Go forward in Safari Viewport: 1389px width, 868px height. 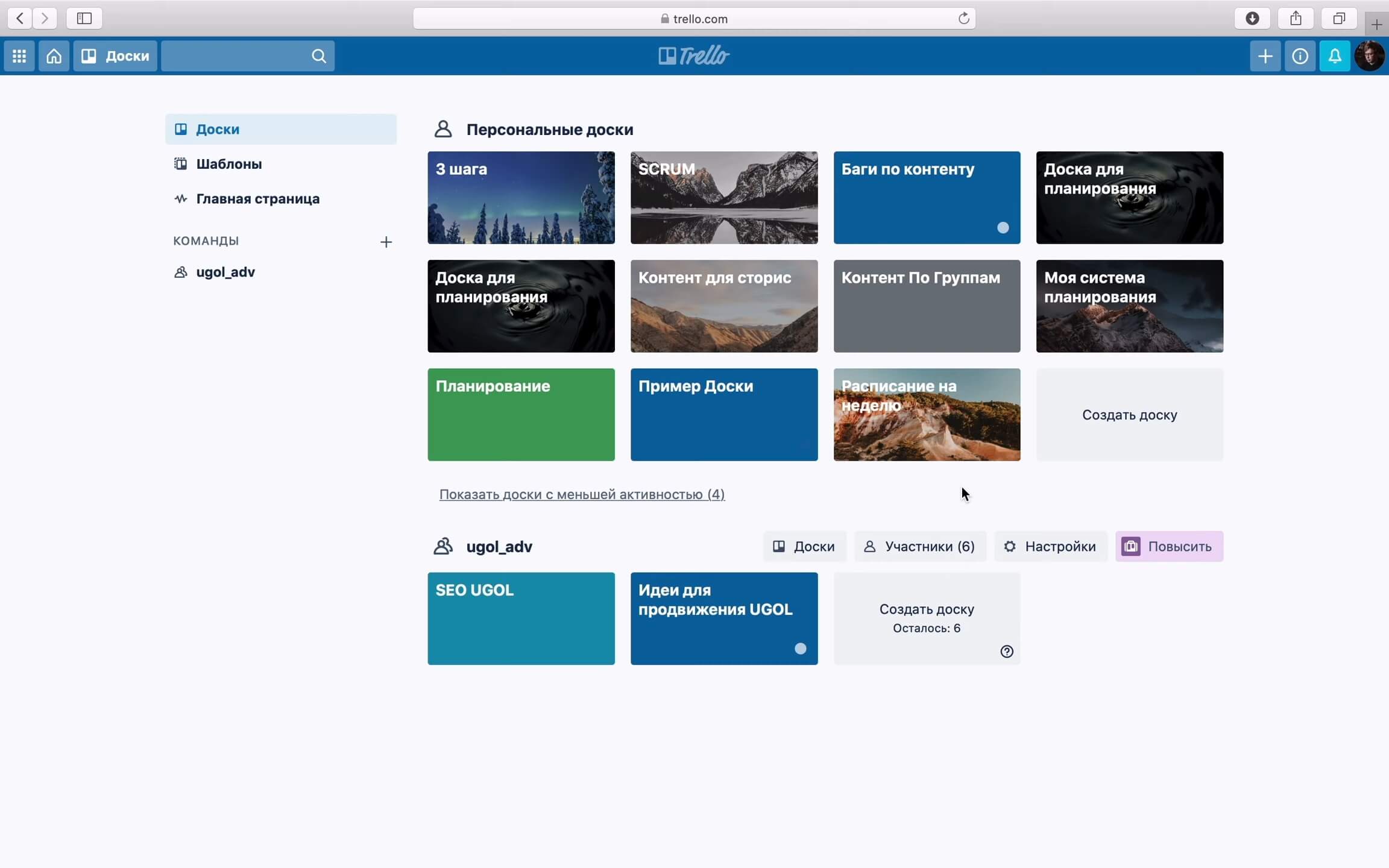pos(45,18)
